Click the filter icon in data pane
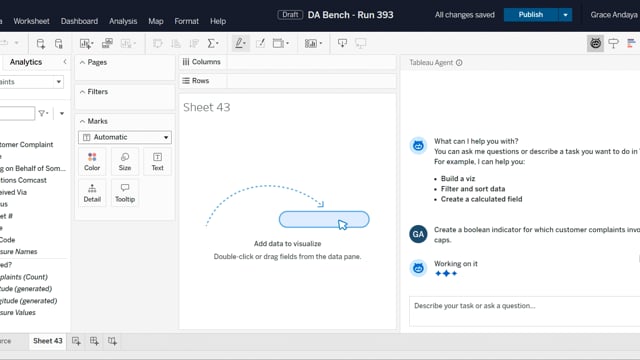Image resolution: width=640 pixels, height=360 pixels. pos(43,113)
